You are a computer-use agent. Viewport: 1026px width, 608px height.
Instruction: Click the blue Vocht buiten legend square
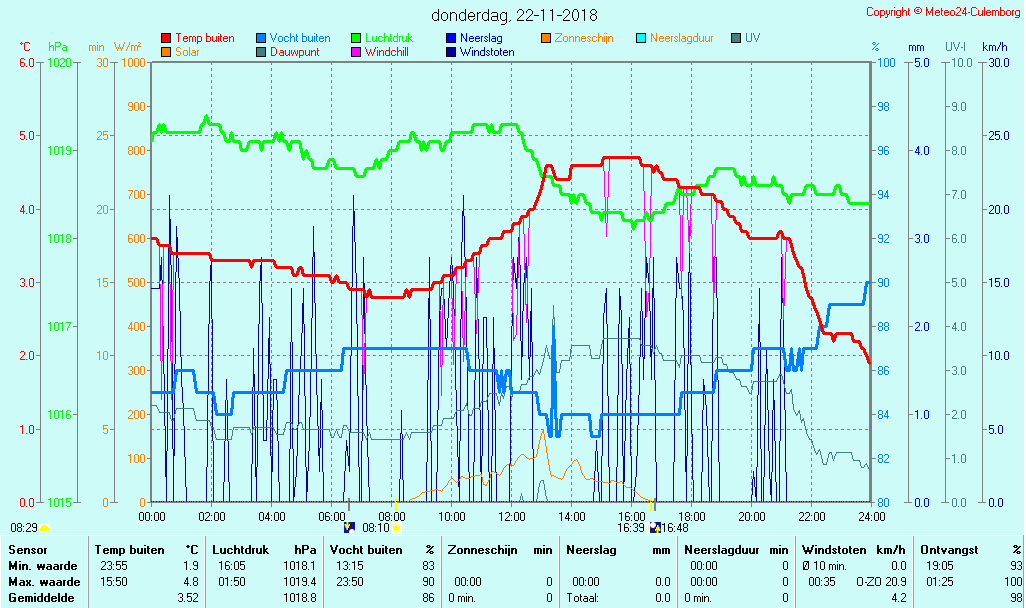click(261, 38)
